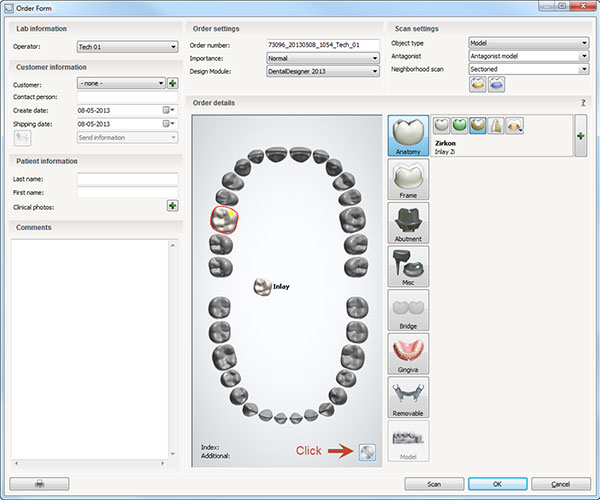Click the Last name input field
600x500 pixels.
point(127,179)
